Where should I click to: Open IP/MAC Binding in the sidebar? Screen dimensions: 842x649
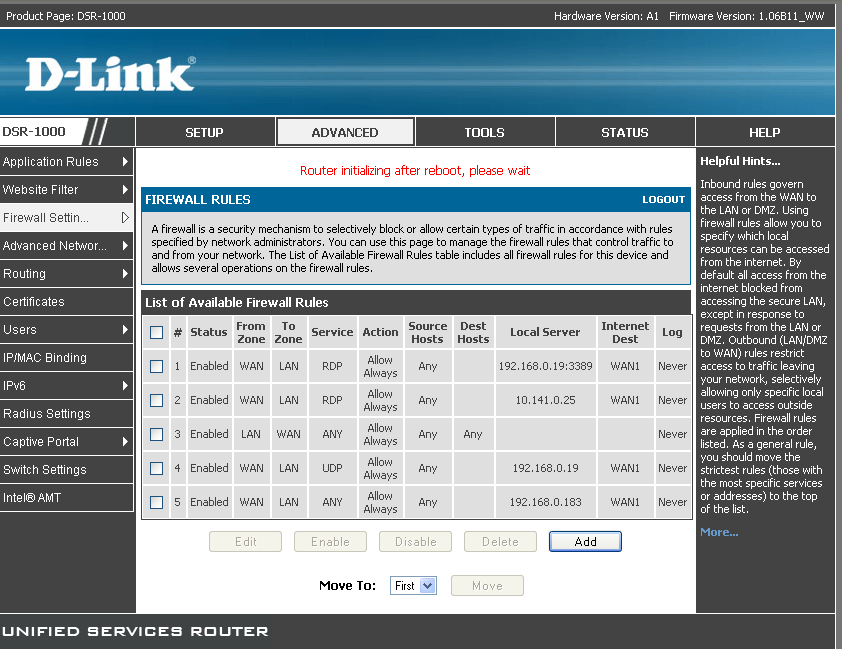[66, 358]
